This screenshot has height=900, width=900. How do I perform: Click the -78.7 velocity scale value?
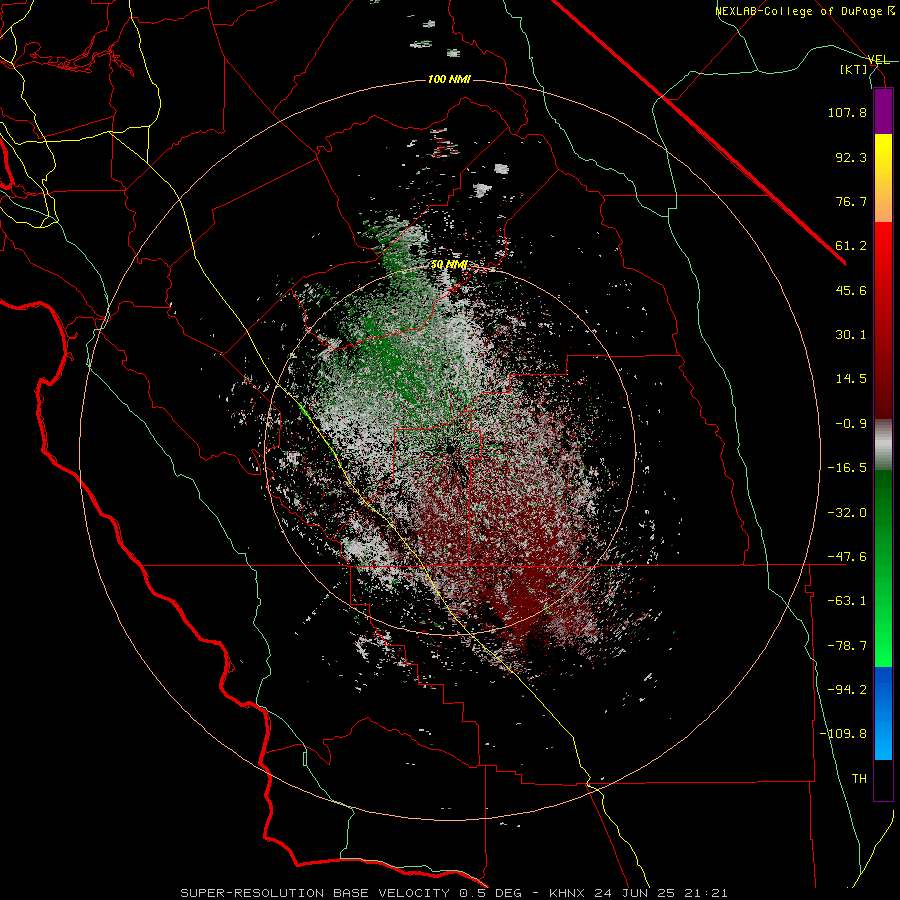click(847, 646)
